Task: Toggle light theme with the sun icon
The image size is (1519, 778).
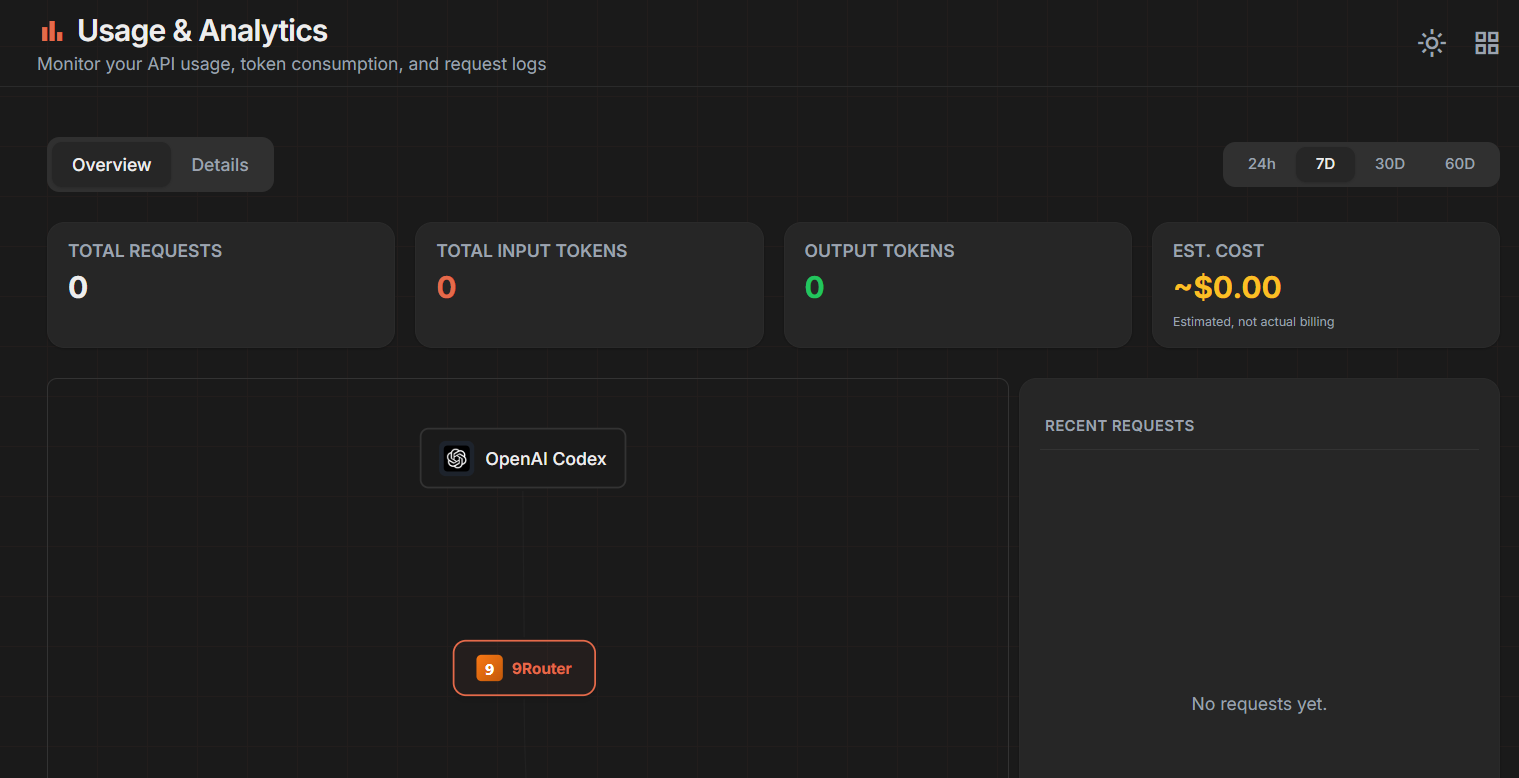Action: tap(1432, 43)
